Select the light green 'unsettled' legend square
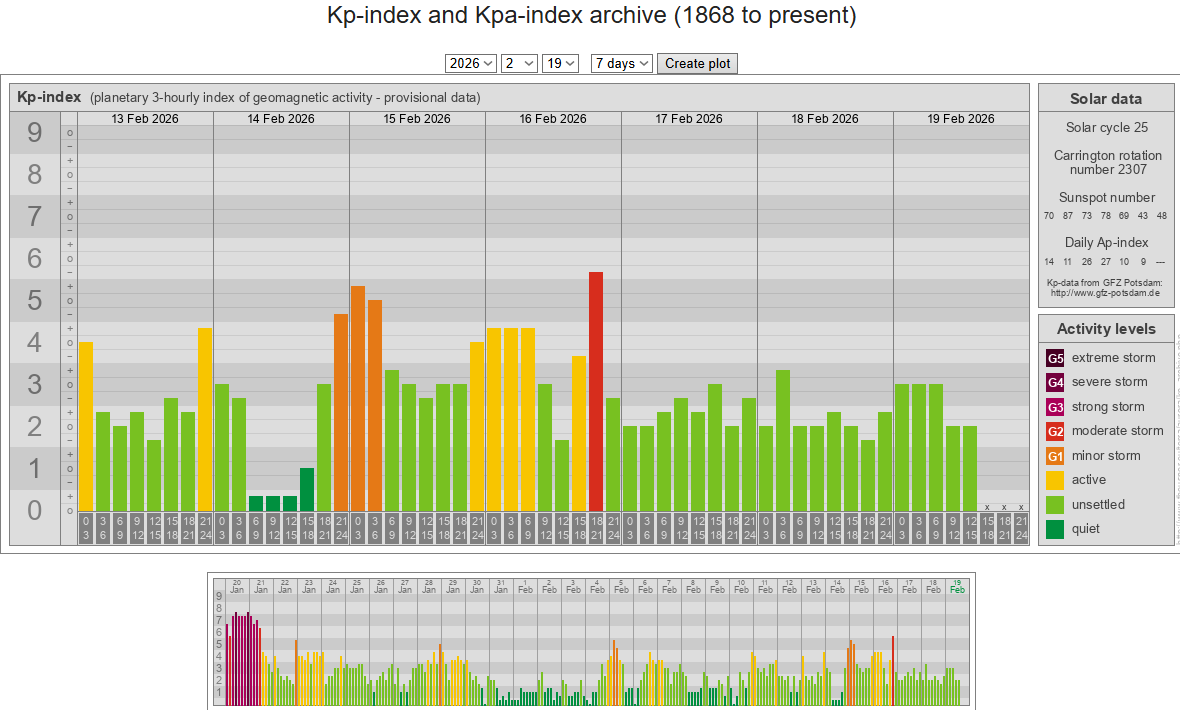The width and height of the screenshot is (1180, 710). (1055, 505)
